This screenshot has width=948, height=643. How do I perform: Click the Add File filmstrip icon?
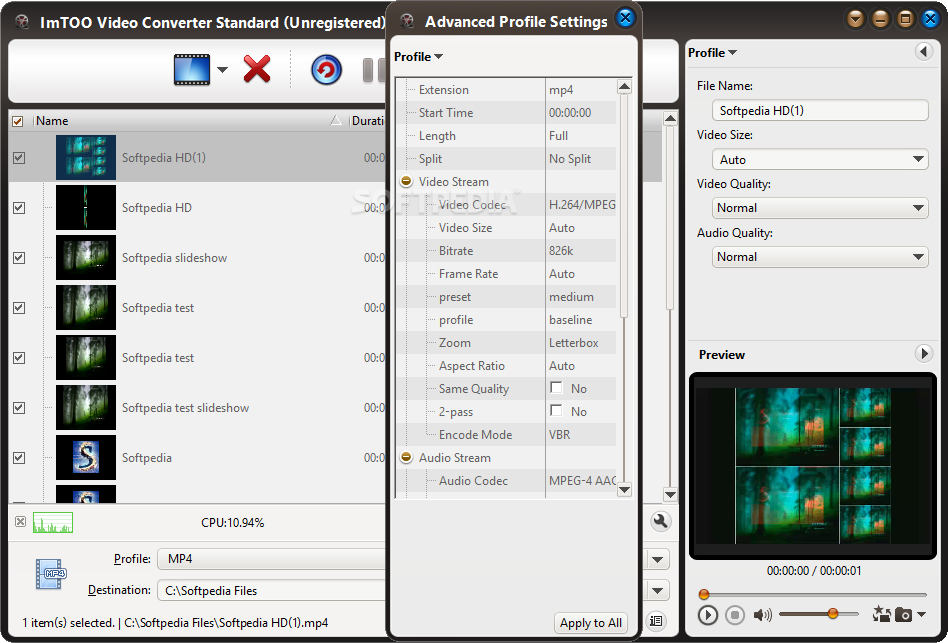pyautogui.click(x=192, y=69)
